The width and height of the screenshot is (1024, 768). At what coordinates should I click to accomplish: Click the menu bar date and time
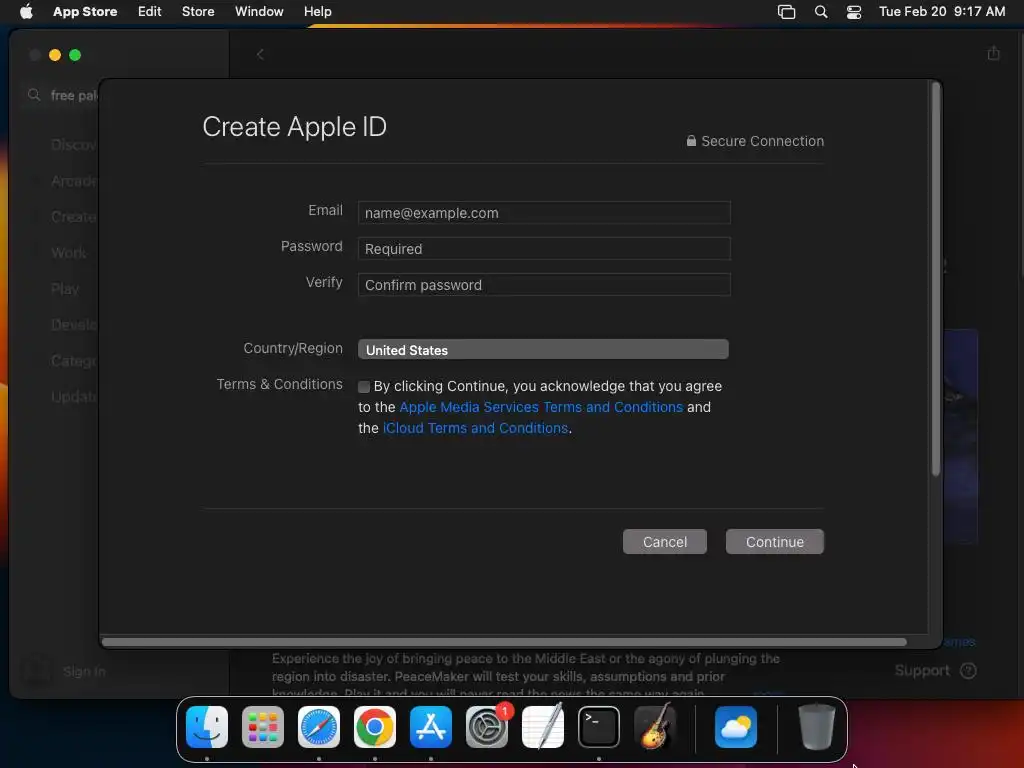pos(942,12)
